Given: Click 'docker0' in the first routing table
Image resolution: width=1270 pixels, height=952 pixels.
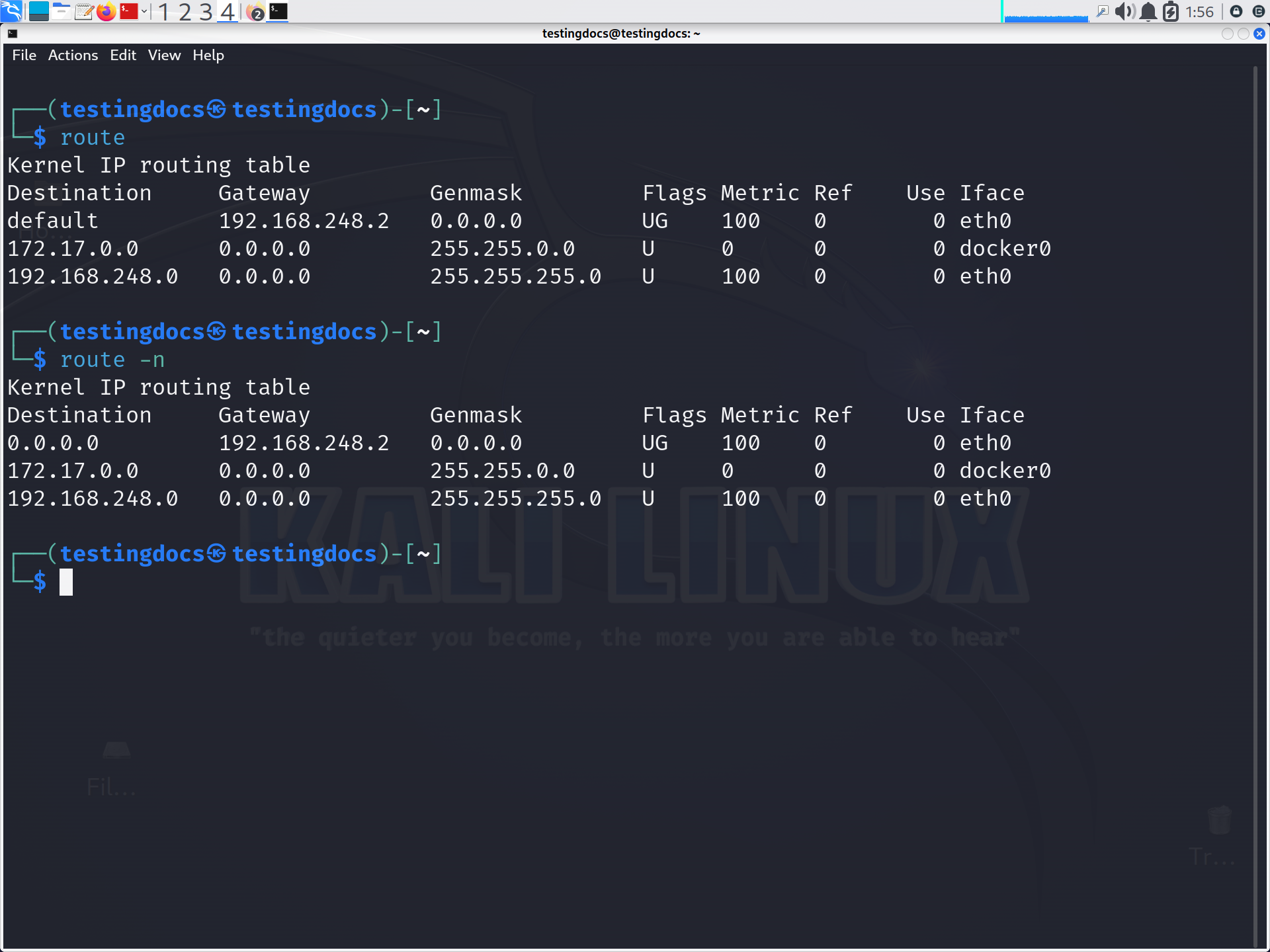Looking at the screenshot, I should [x=1005, y=249].
